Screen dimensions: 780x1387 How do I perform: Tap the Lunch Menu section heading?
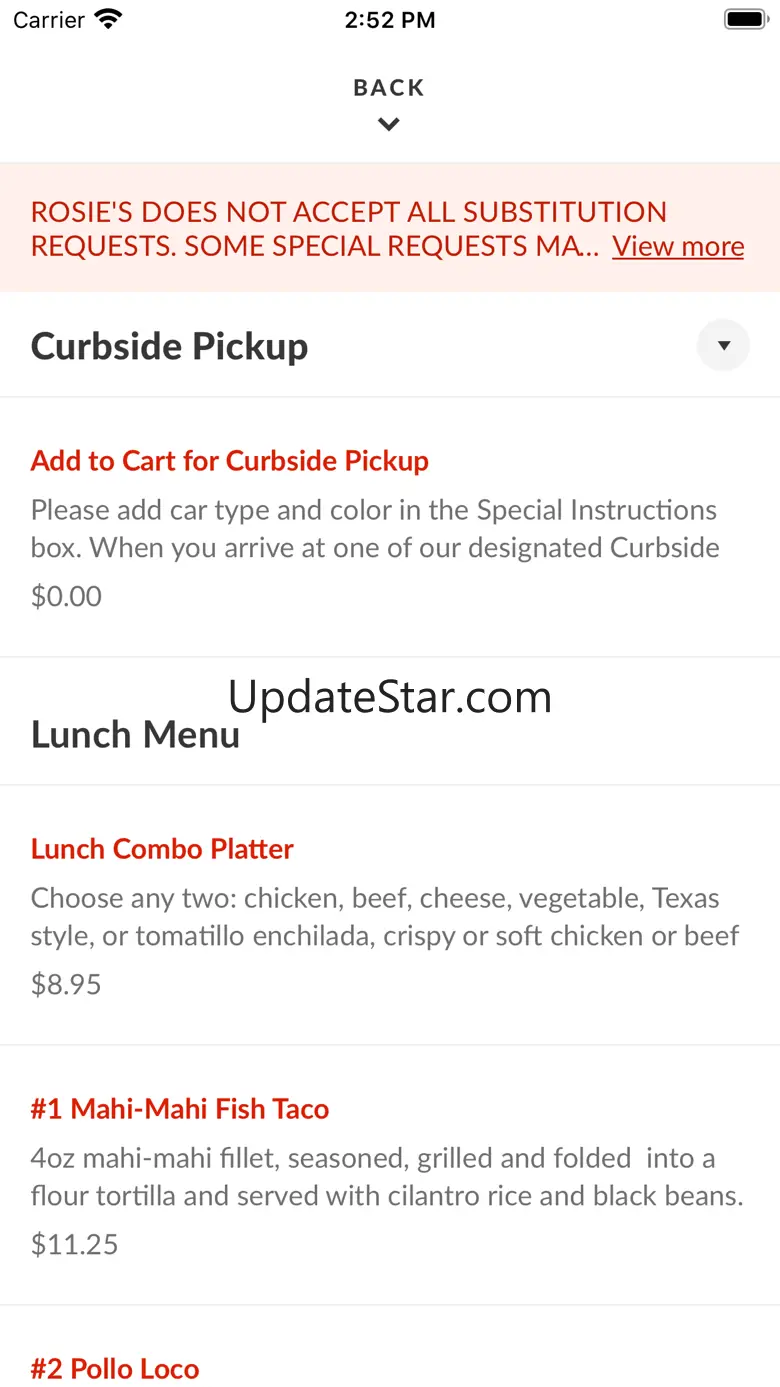(x=135, y=735)
